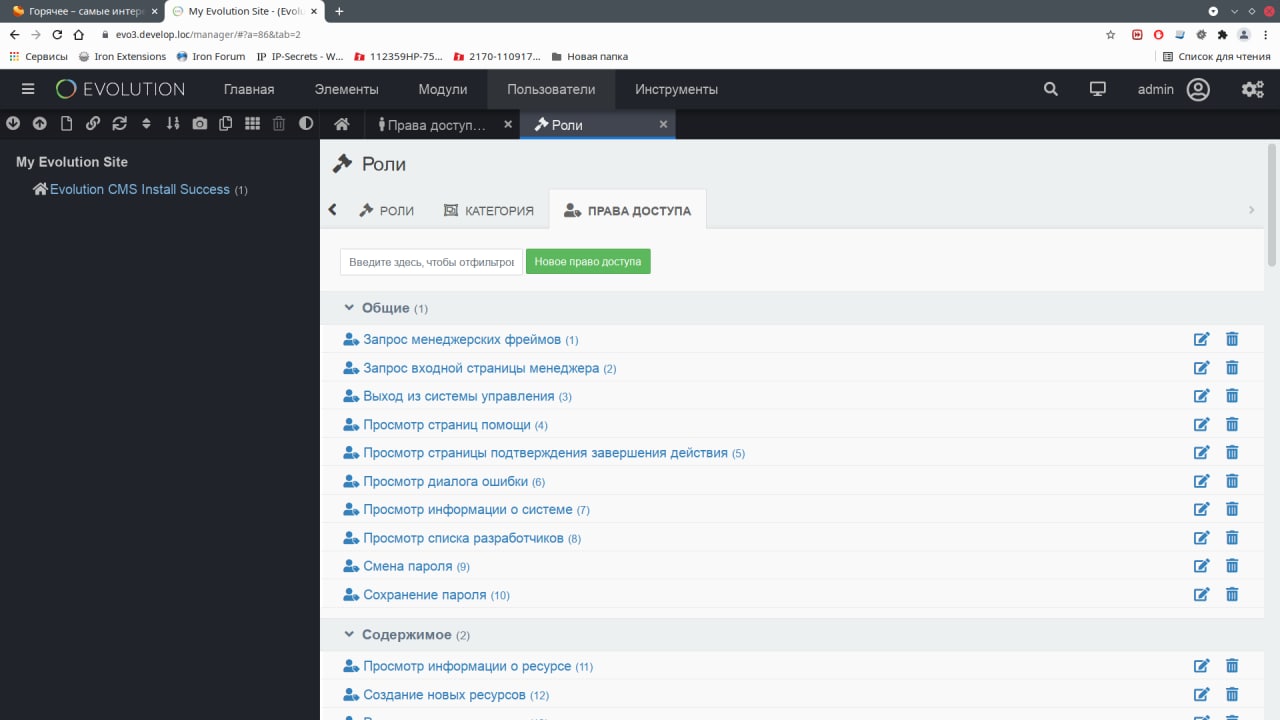Delete 'Сохранение пароля' permission

click(x=1232, y=594)
